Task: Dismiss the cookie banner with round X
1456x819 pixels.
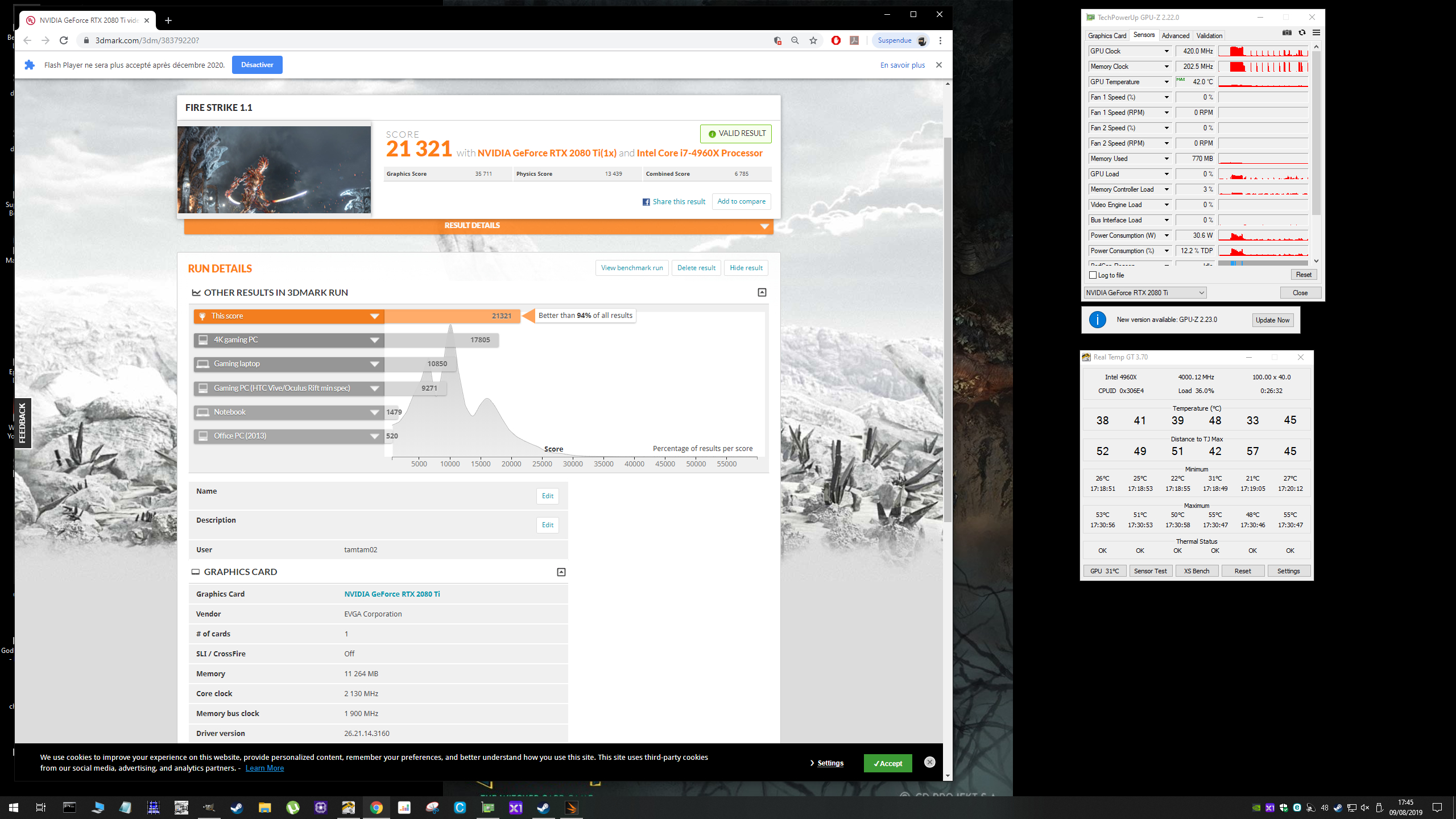Action: point(930,762)
